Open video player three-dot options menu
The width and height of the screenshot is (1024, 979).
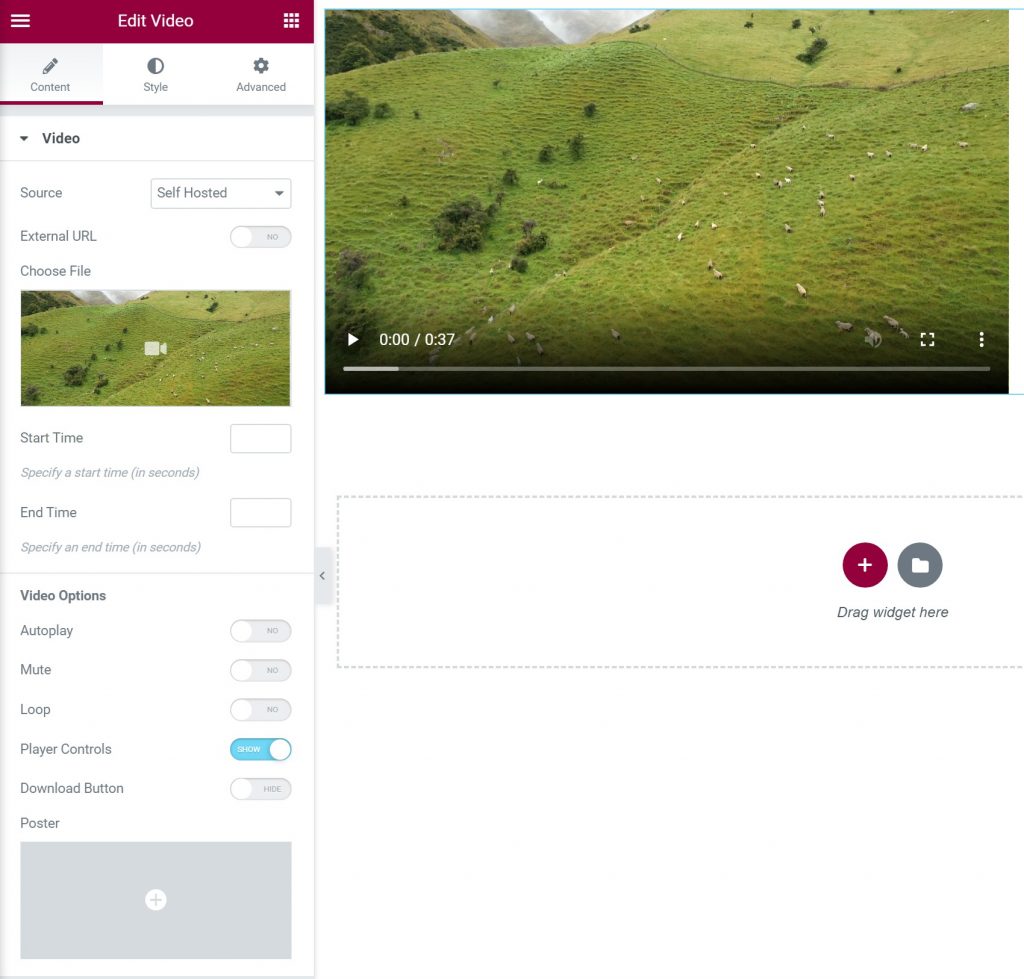[x=981, y=340]
